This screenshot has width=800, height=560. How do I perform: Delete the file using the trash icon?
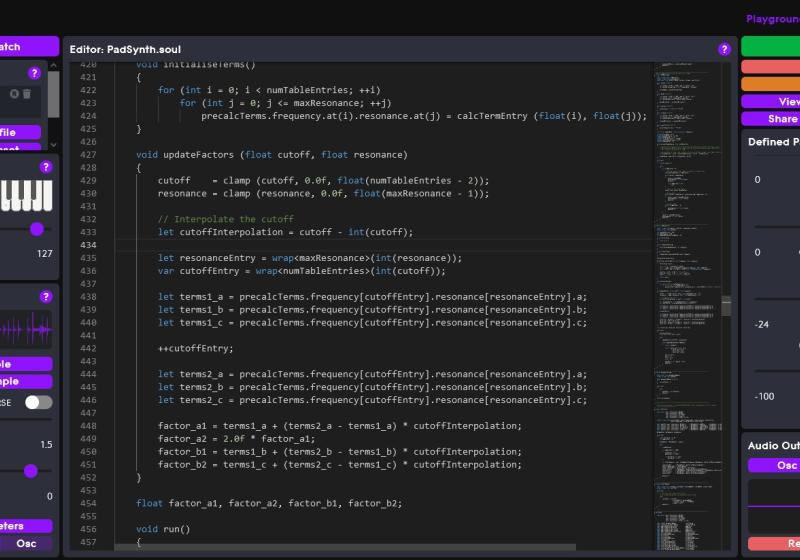pyautogui.click(x=27, y=94)
